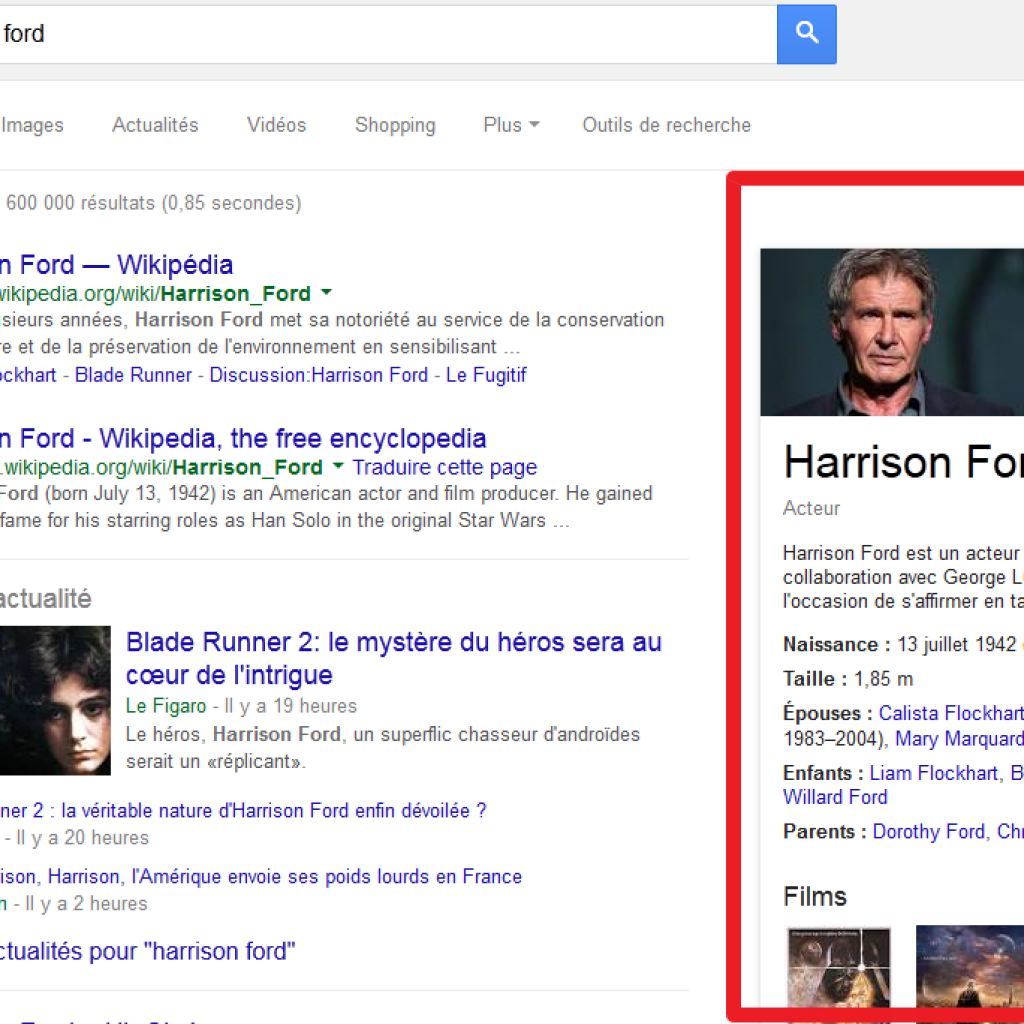Image resolution: width=1024 pixels, height=1024 pixels.
Task: Select the Shopping tab
Action: (x=394, y=125)
